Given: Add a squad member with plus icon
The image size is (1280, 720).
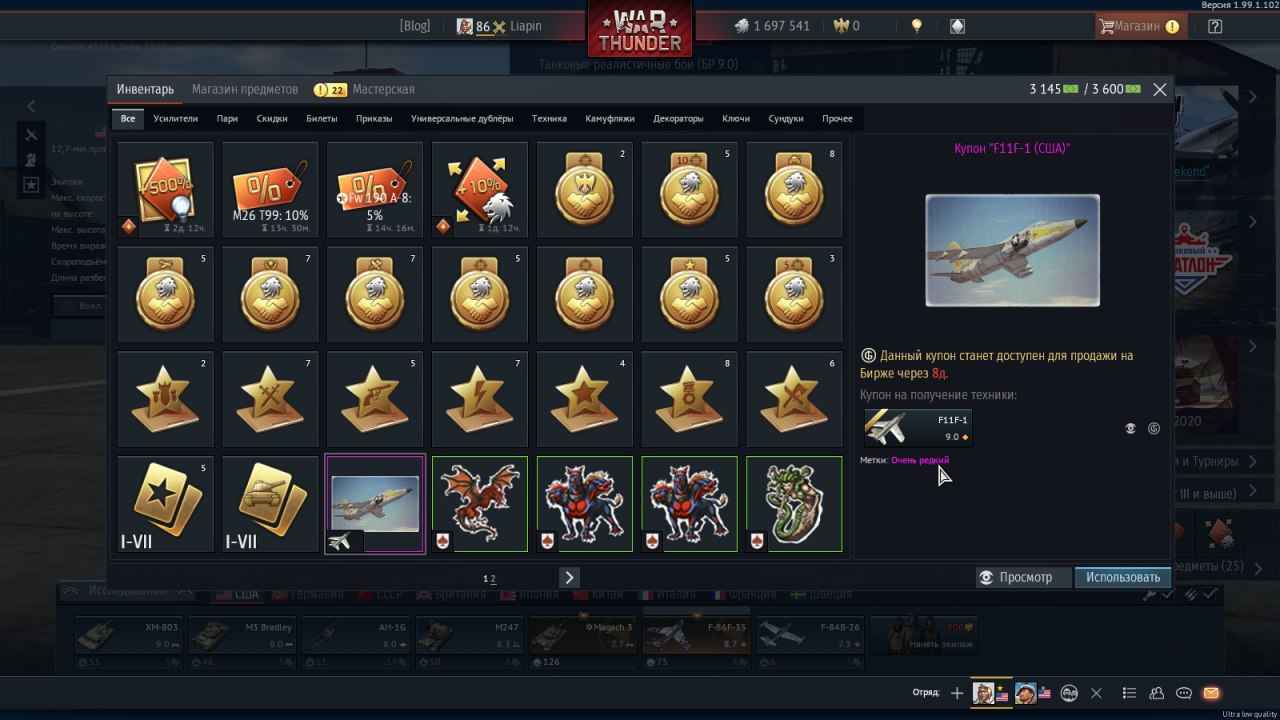Looking at the screenshot, I should 957,693.
